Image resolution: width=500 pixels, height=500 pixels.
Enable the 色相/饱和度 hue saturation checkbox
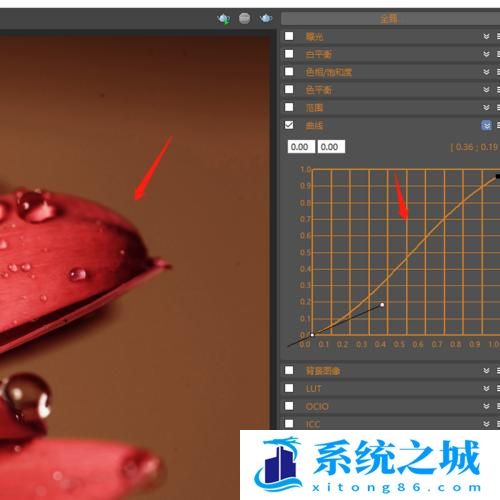click(289, 72)
